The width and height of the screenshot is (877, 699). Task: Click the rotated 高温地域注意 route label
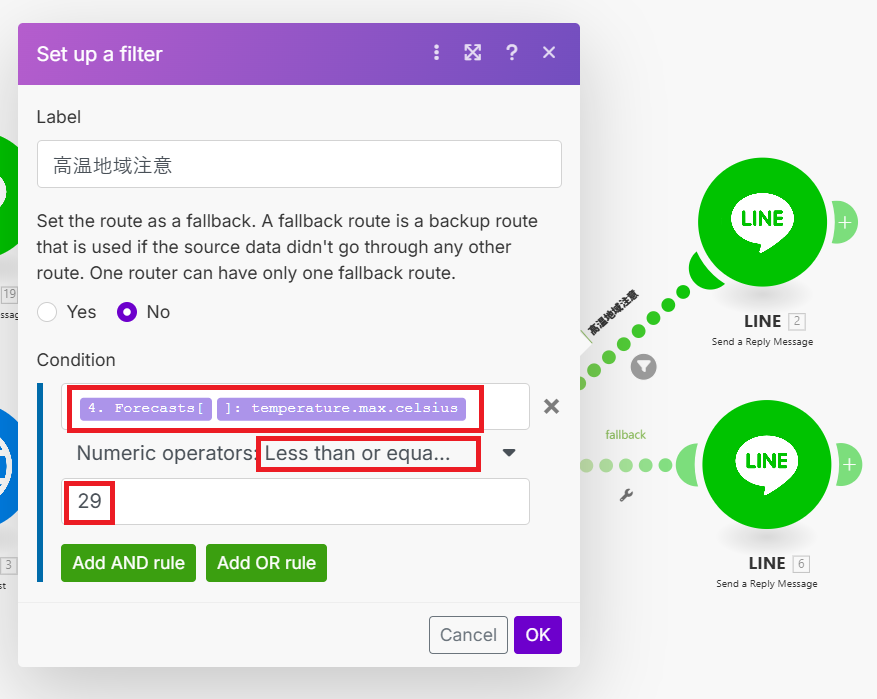click(613, 313)
